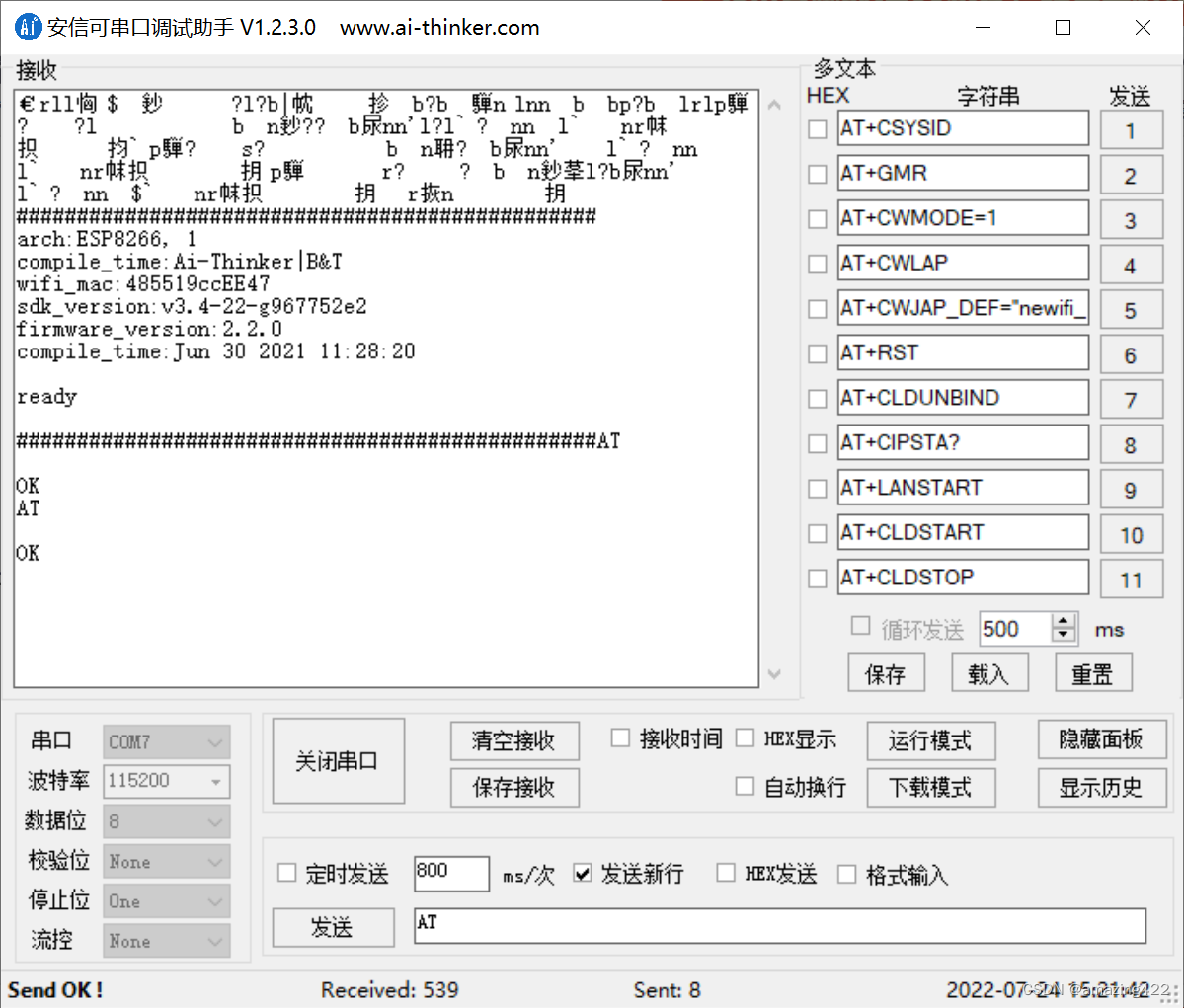Send command 4 AT+CWLAP

[x=1131, y=265]
